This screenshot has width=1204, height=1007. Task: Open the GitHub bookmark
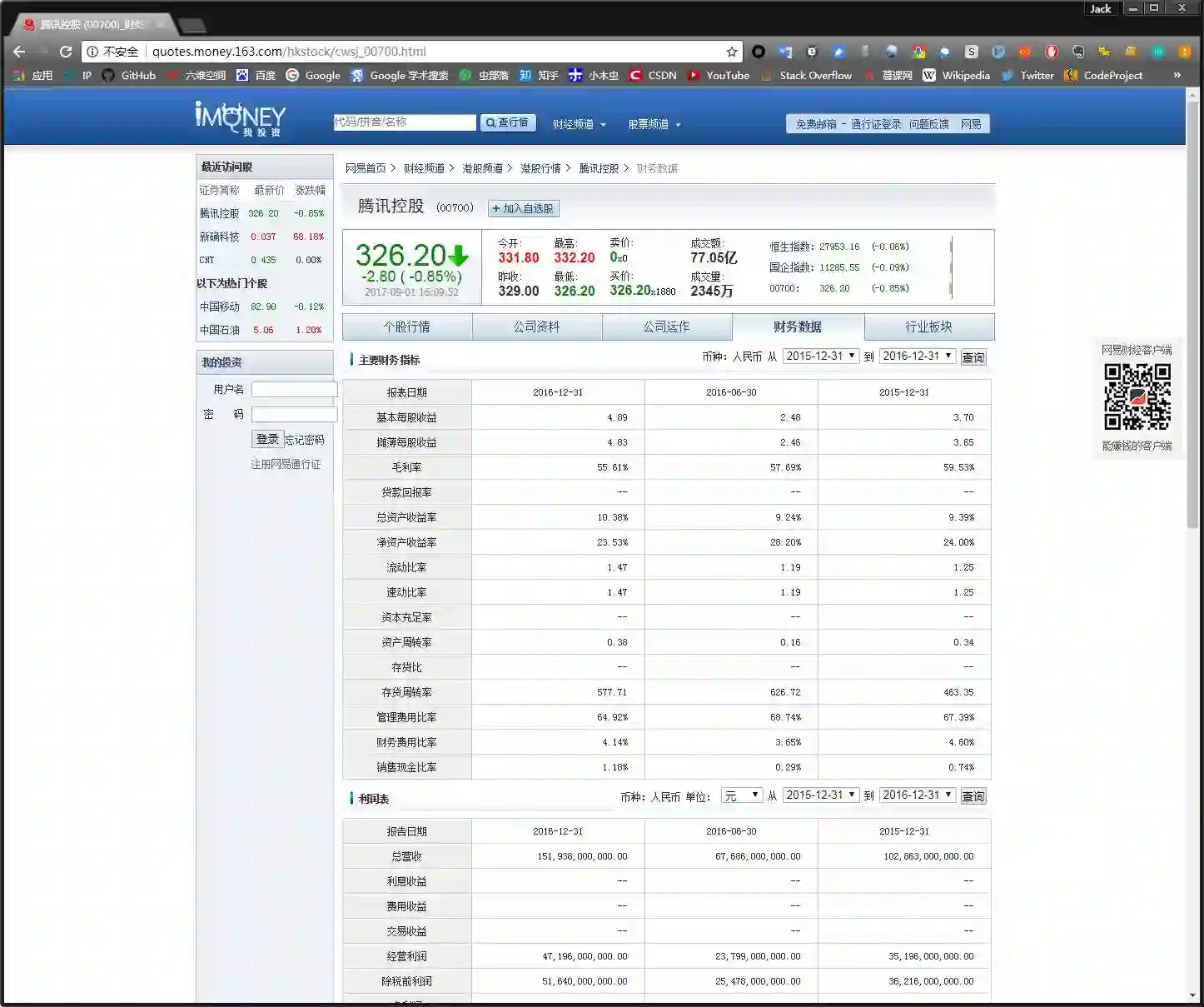point(129,75)
